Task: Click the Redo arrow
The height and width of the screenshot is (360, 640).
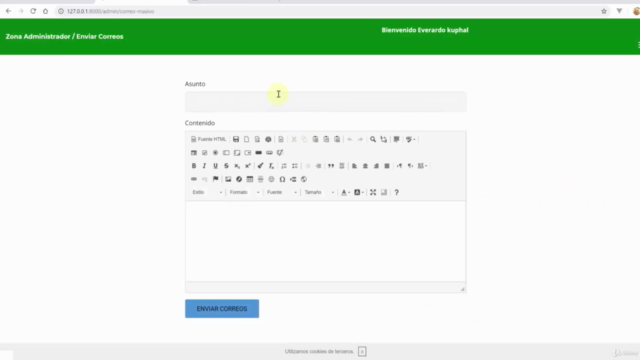Action: tap(360, 139)
